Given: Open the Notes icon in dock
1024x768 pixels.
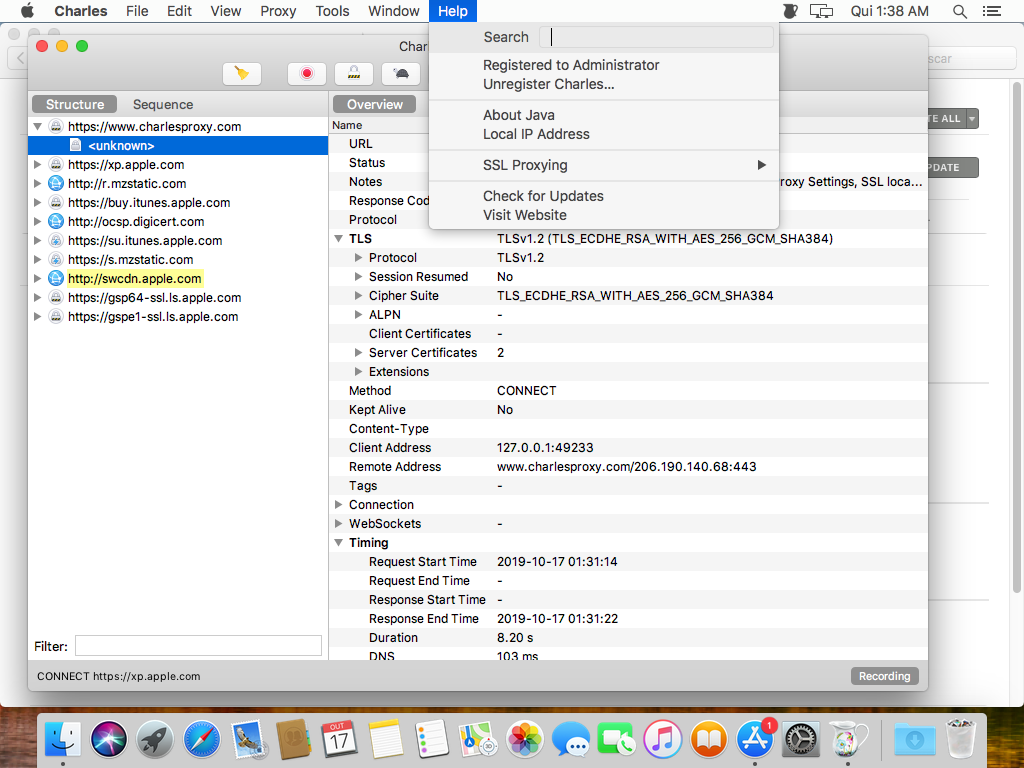Looking at the screenshot, I should pyautogui.click(x=386, y=739).
